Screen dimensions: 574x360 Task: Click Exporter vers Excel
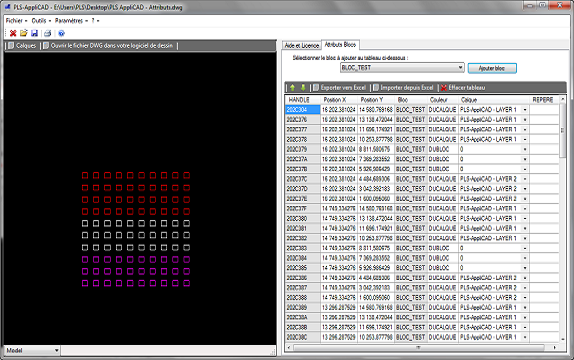(340, 88)
